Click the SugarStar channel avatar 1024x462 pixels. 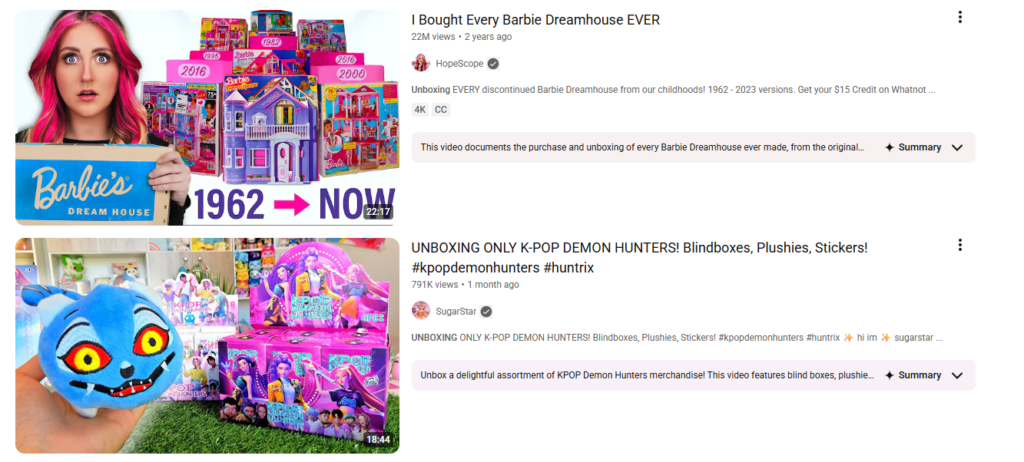pos(421,311)
